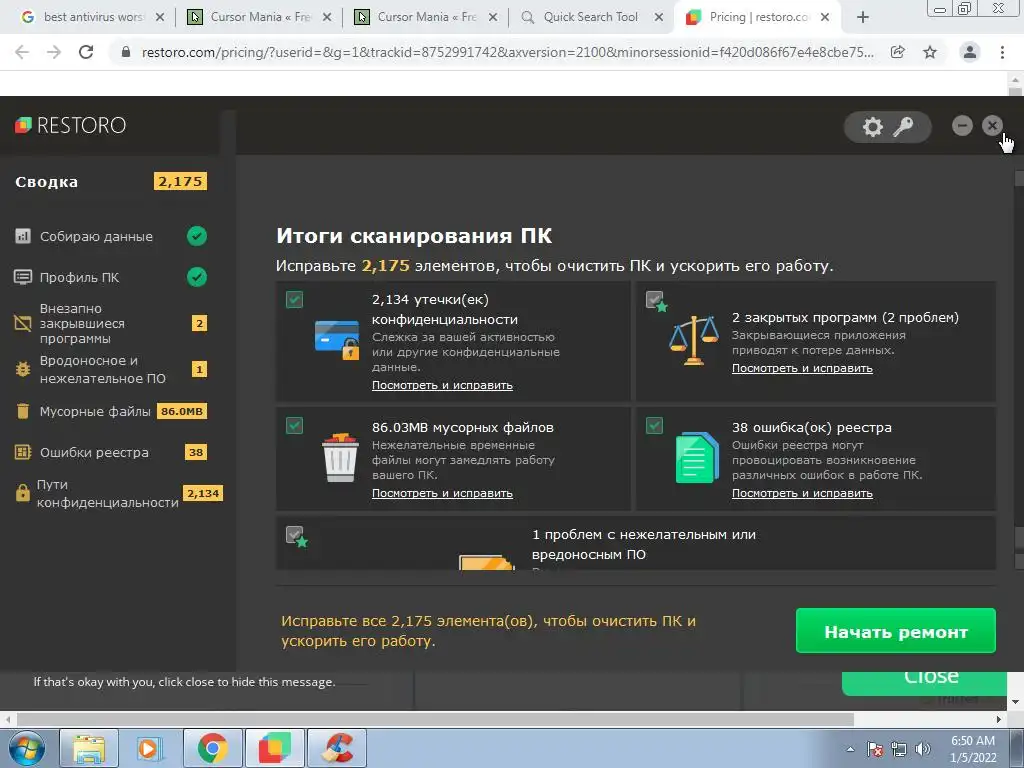Image resolution: width=1024 pixels, height=768 pixels.
Task: Open Restoro taskbar icon
Action: pyautogui.click(x=275, y=748)
